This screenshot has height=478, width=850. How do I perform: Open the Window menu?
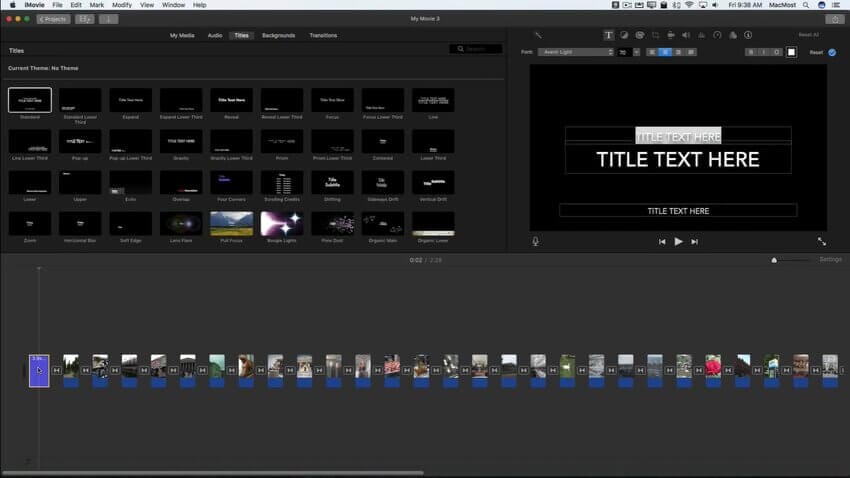(173, 5)
